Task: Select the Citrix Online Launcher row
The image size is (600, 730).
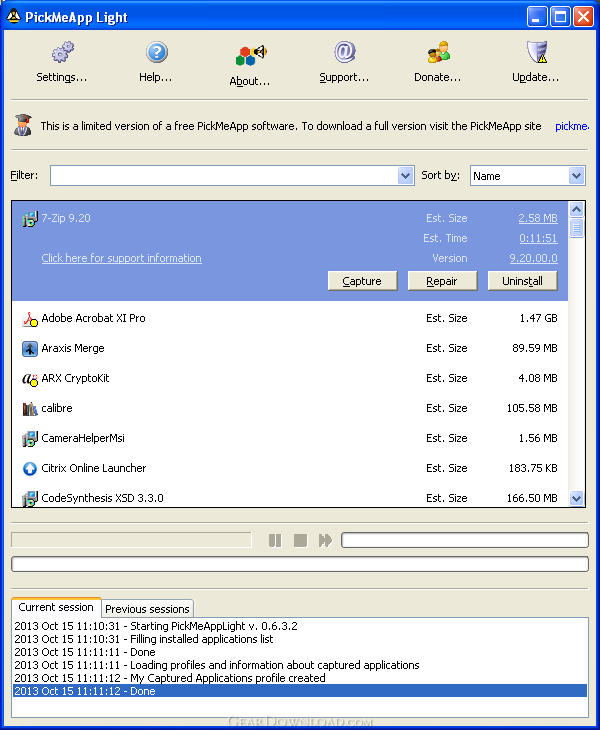Action: pyautogui.click(x=290, y=468)
